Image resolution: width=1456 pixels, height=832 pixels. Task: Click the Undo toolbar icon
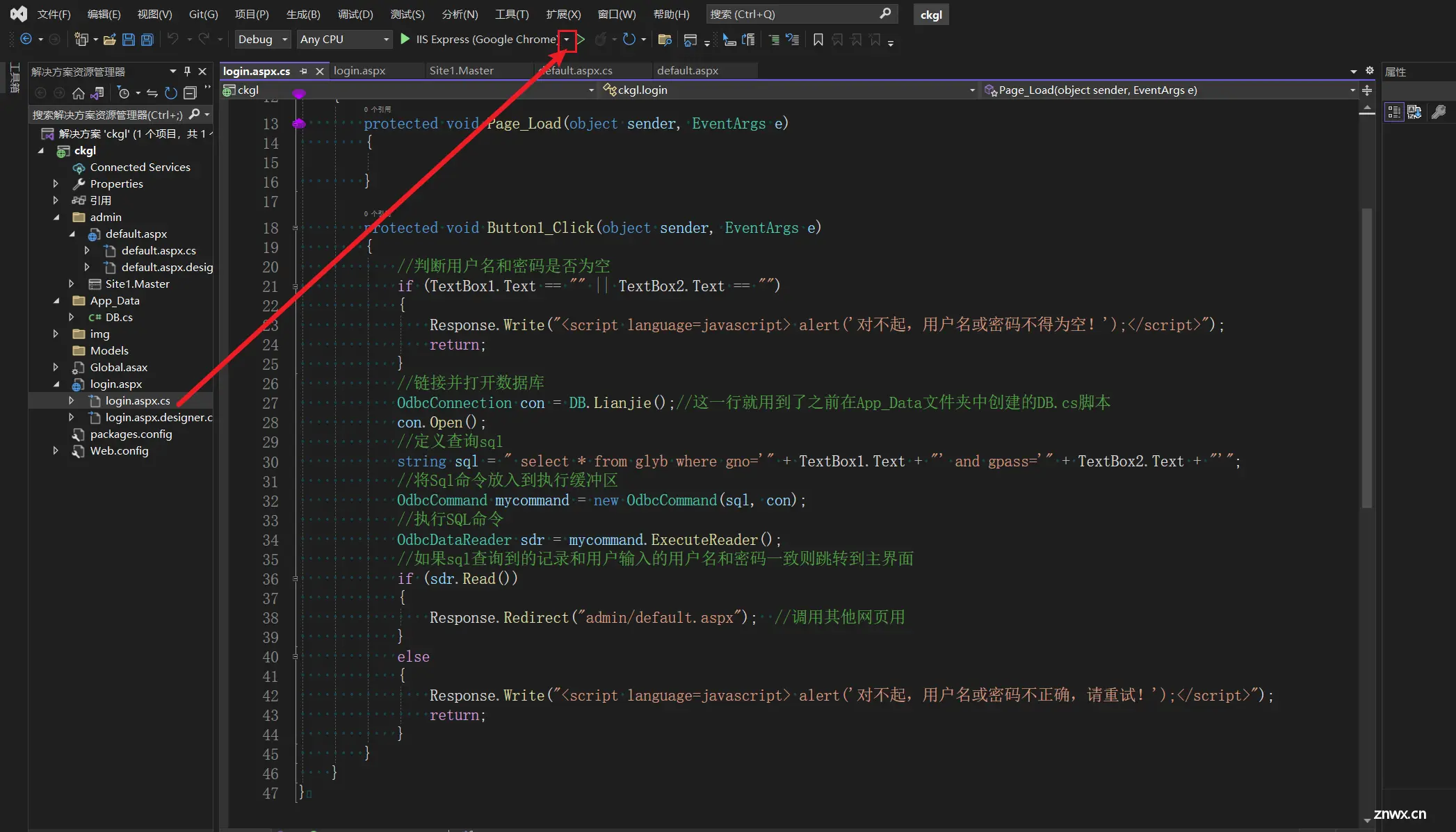click(x=173, y=40)
